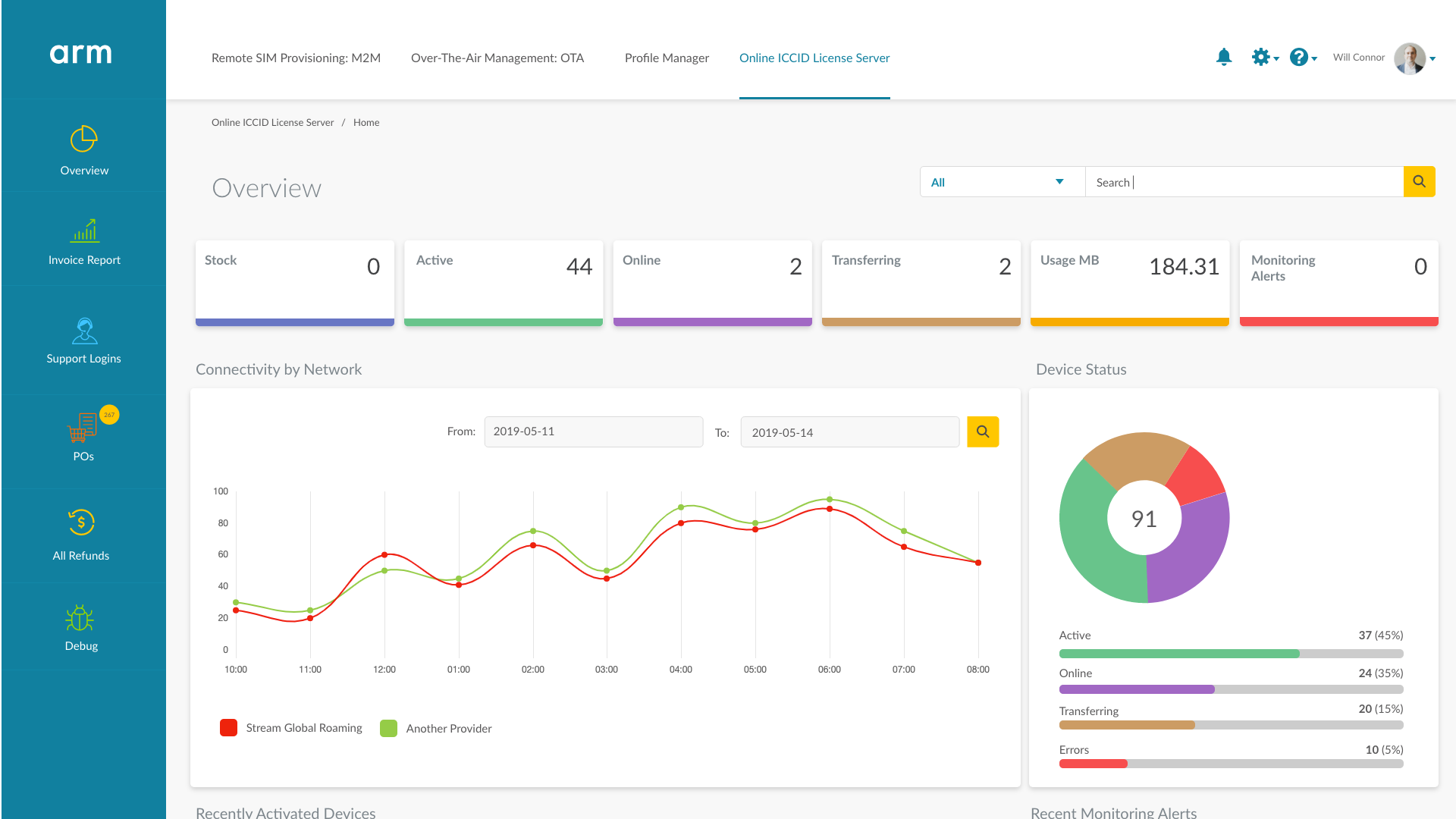
Task: Click the Support Logins sidebar label
Action: [x=83, y=359]
